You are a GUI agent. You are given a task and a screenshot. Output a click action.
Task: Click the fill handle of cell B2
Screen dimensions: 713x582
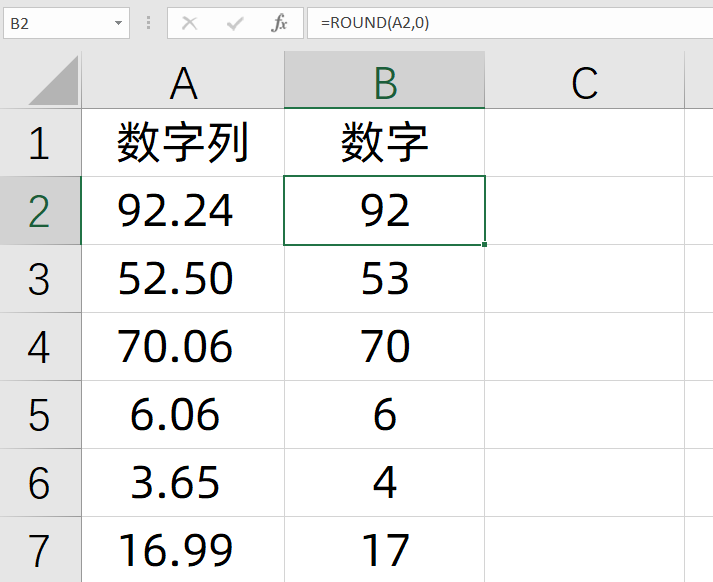485,245
